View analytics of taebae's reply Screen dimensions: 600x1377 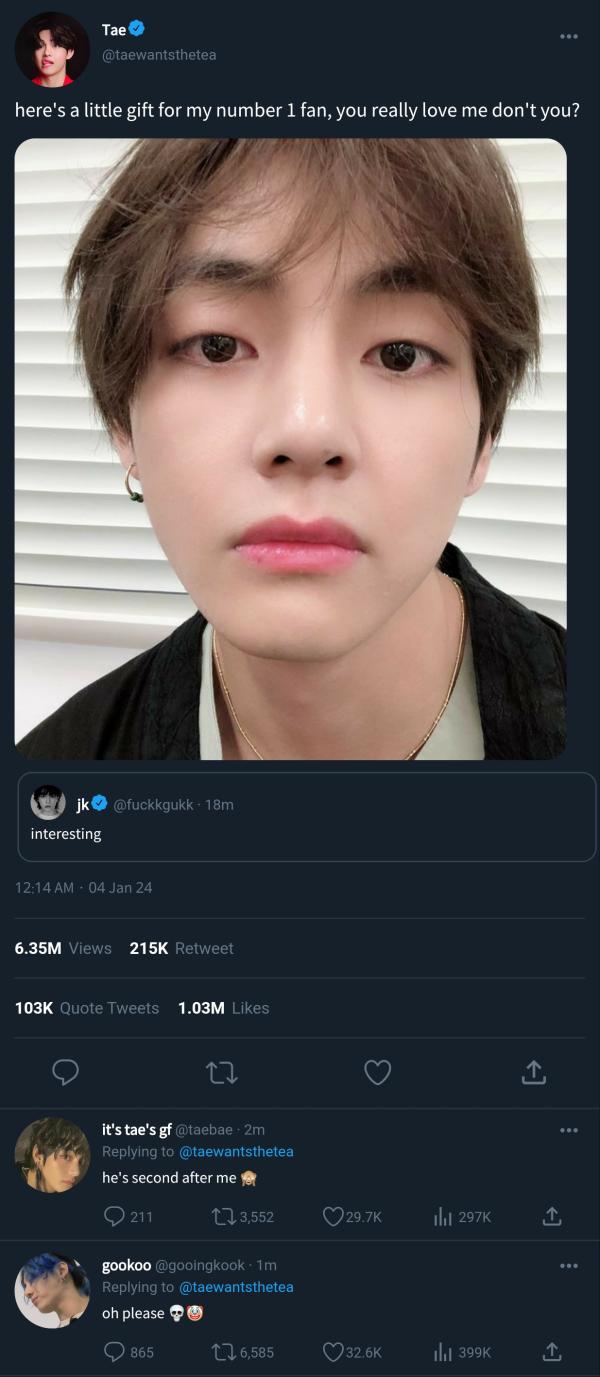coord(443,1216)
